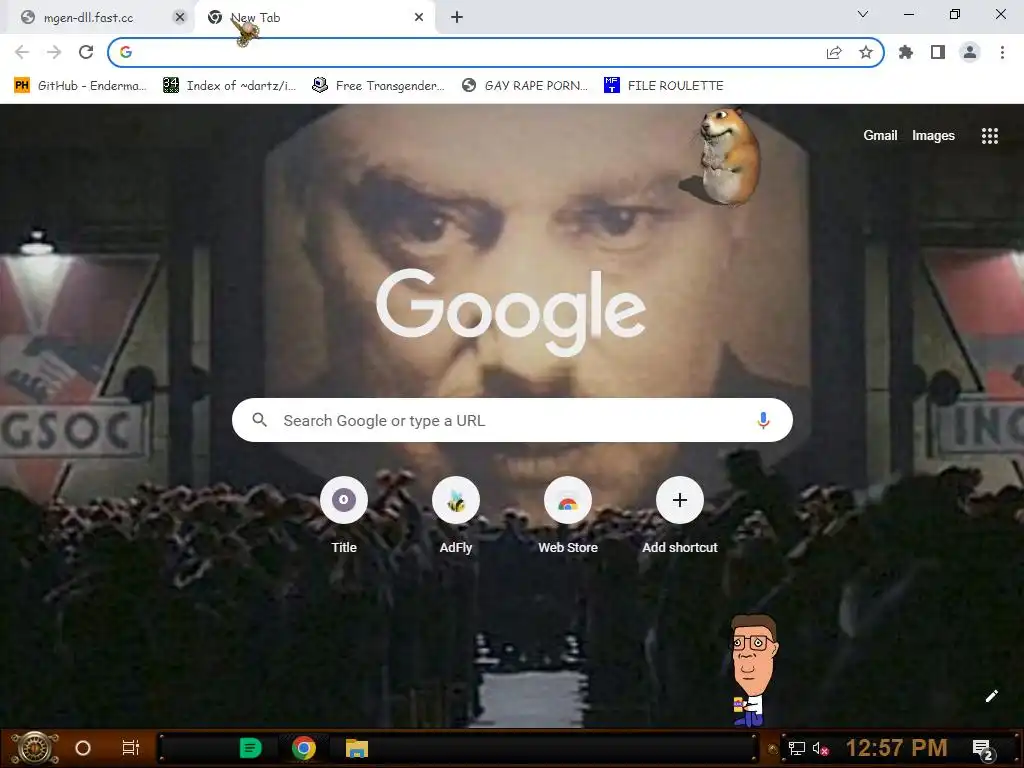
Task: Open the FILE ROULETTE bookmark
Action: 665,86
